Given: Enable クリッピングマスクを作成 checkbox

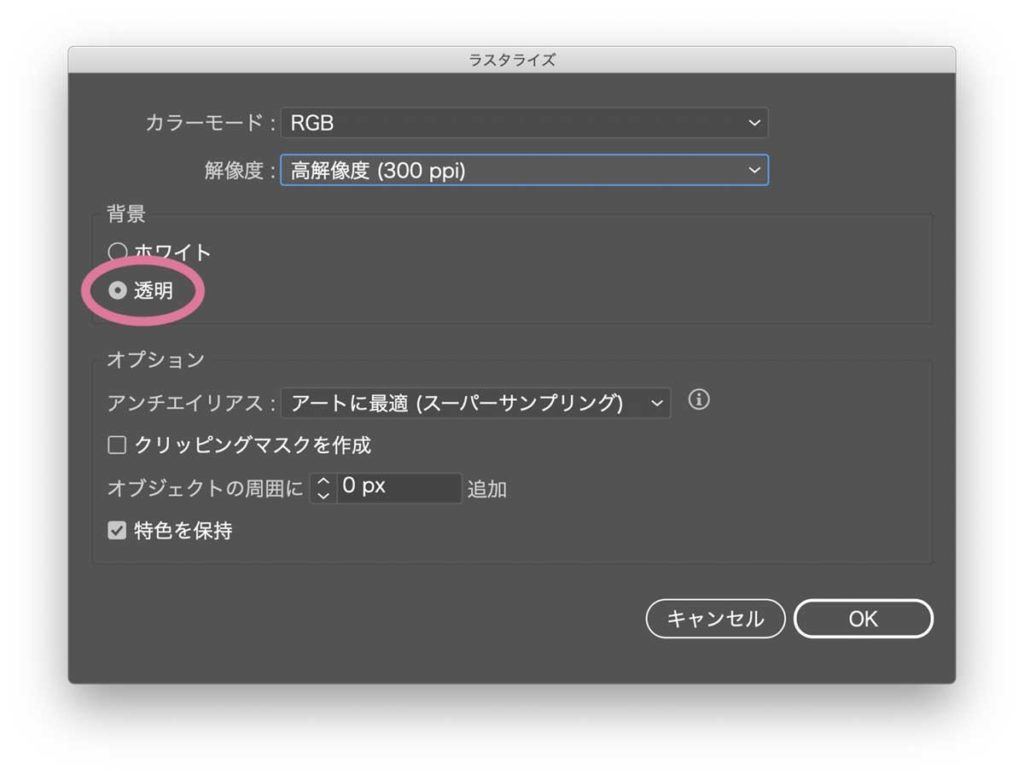Looking at the screenshot, I should click(117, 445).
